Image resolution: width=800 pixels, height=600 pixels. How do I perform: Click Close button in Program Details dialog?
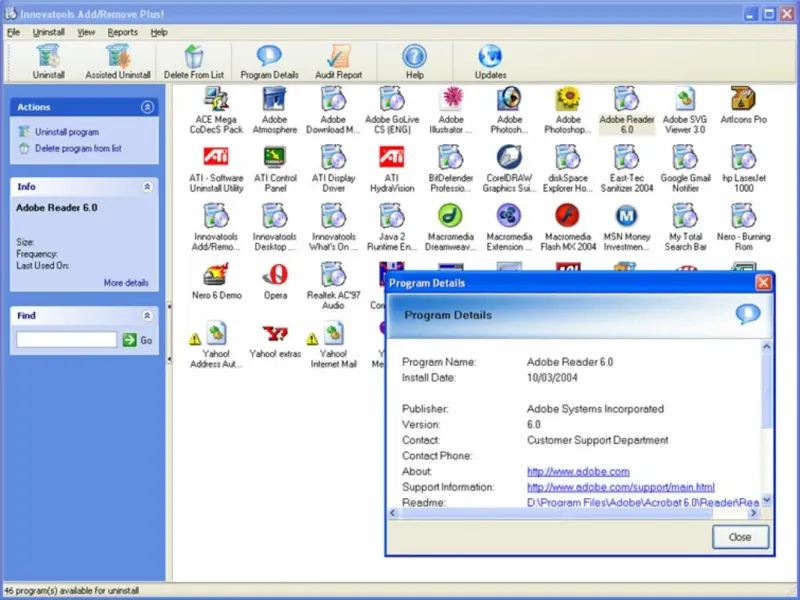coord(740,537)
